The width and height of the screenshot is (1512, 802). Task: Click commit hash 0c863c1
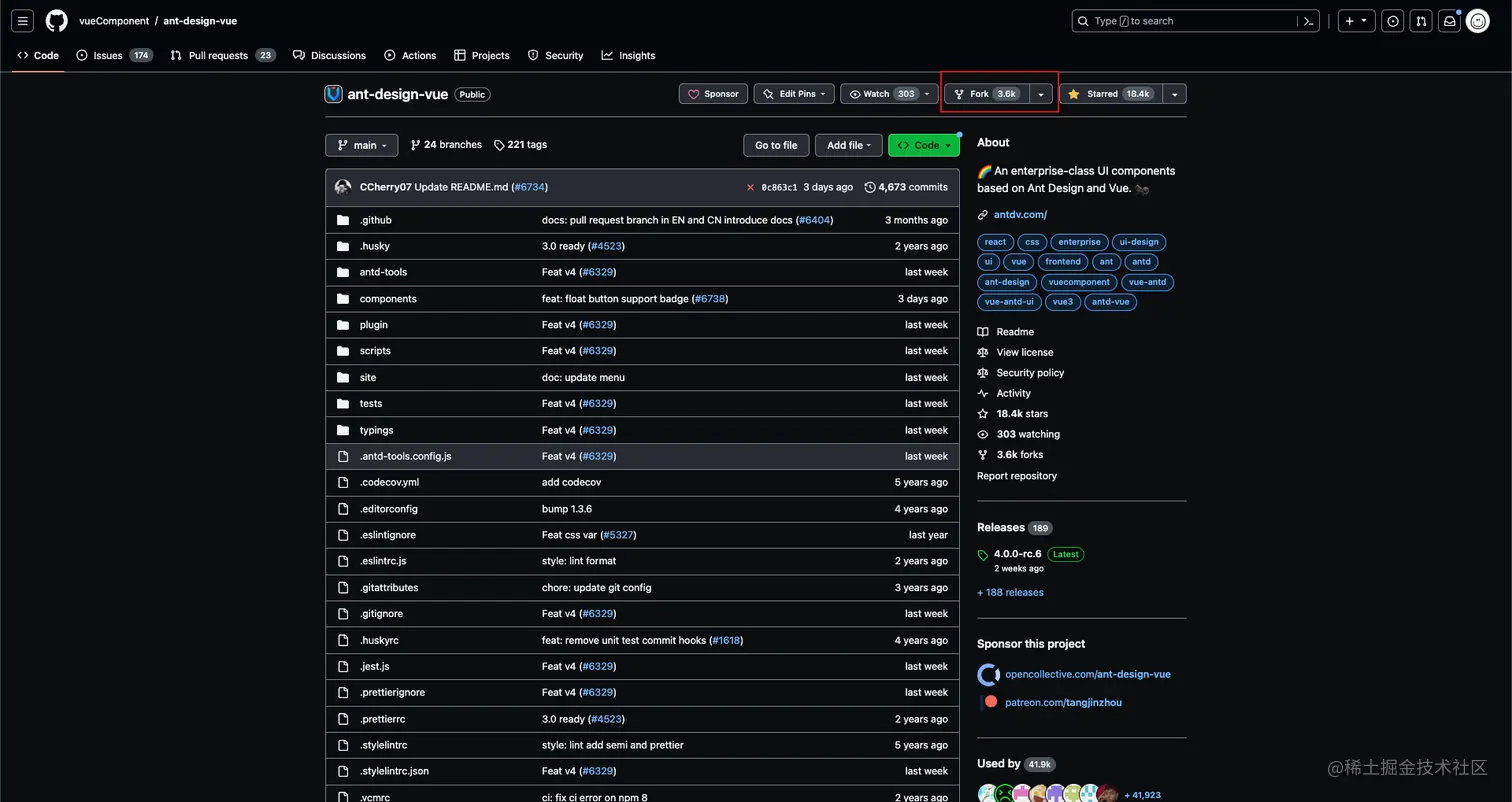pyautogui.click(x=779, y=187)
